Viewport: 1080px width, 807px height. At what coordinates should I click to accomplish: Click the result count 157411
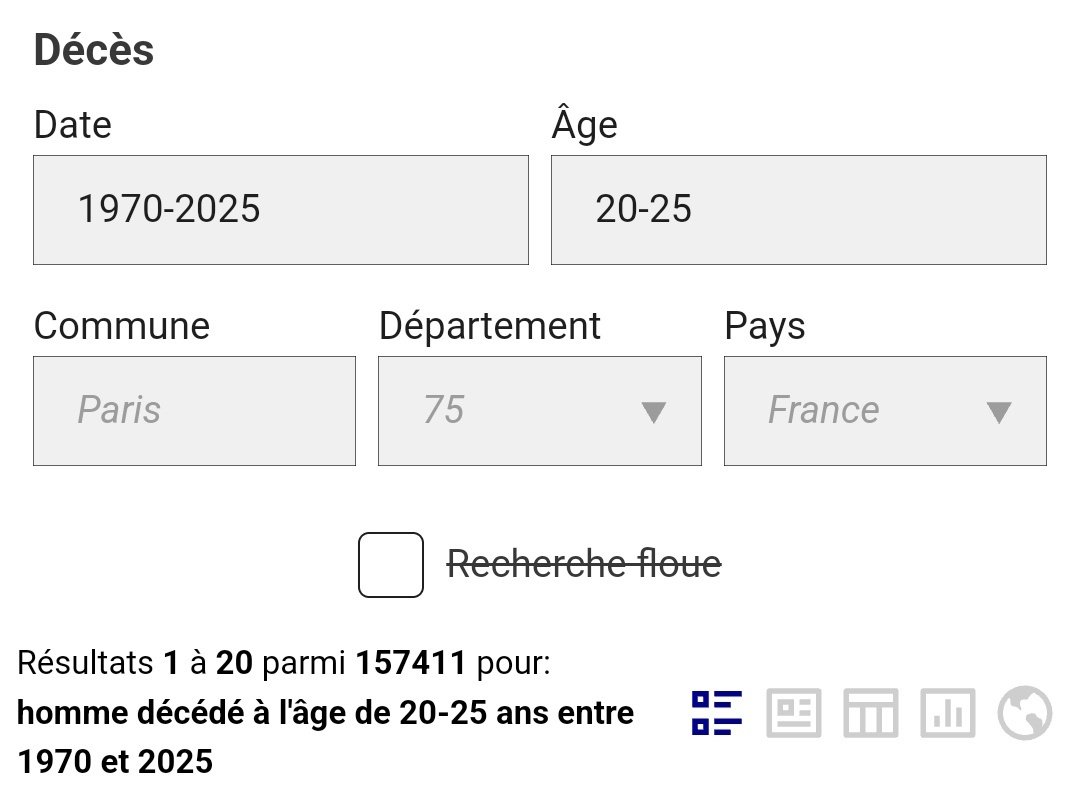click(x=411, y=662)
